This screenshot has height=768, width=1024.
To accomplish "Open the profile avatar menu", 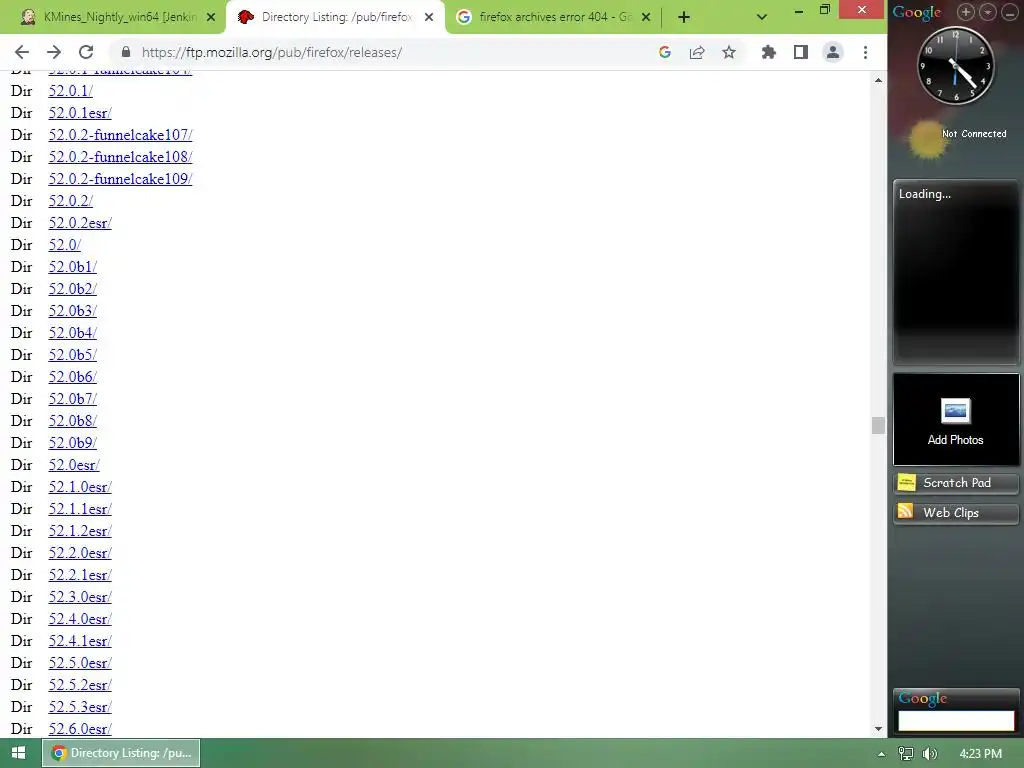I will (x=833, y=52).
